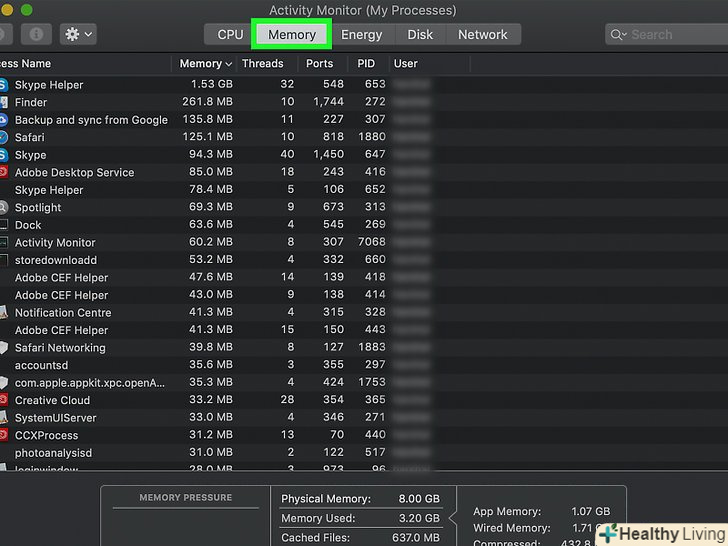The width and height of the screenshot is (728, 546).
Task: Click the Memory Used 3.20 GB value
Action: [x=419, y=518]
